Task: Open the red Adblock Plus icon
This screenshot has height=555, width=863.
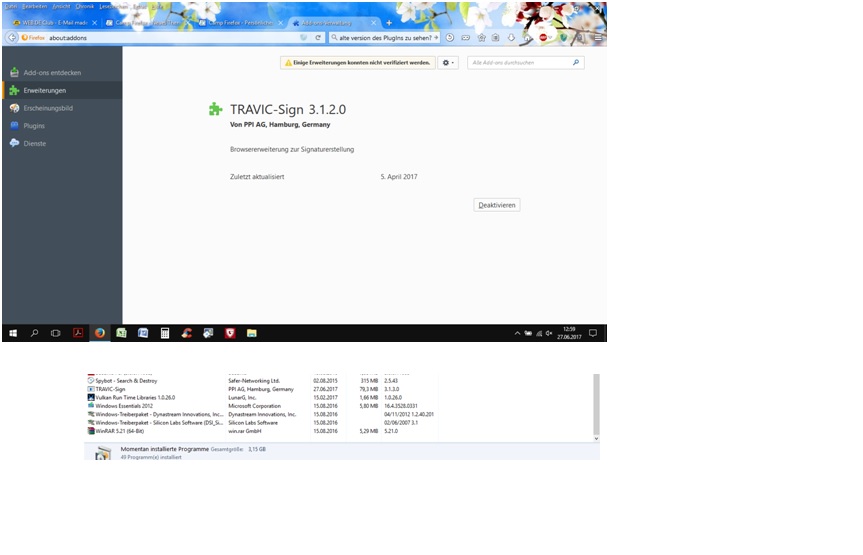Action: click(x=543, y=37)
